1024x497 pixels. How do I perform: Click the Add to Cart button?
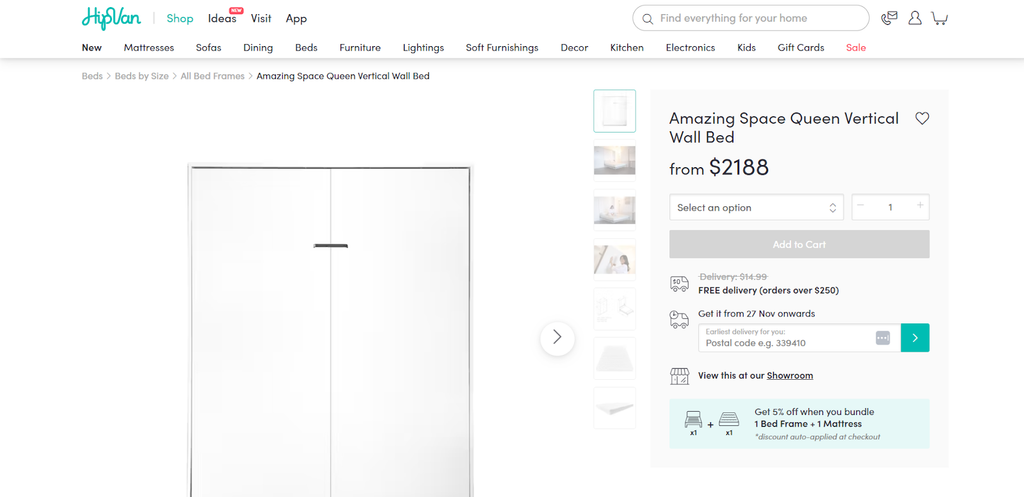(x=799, y=244)
